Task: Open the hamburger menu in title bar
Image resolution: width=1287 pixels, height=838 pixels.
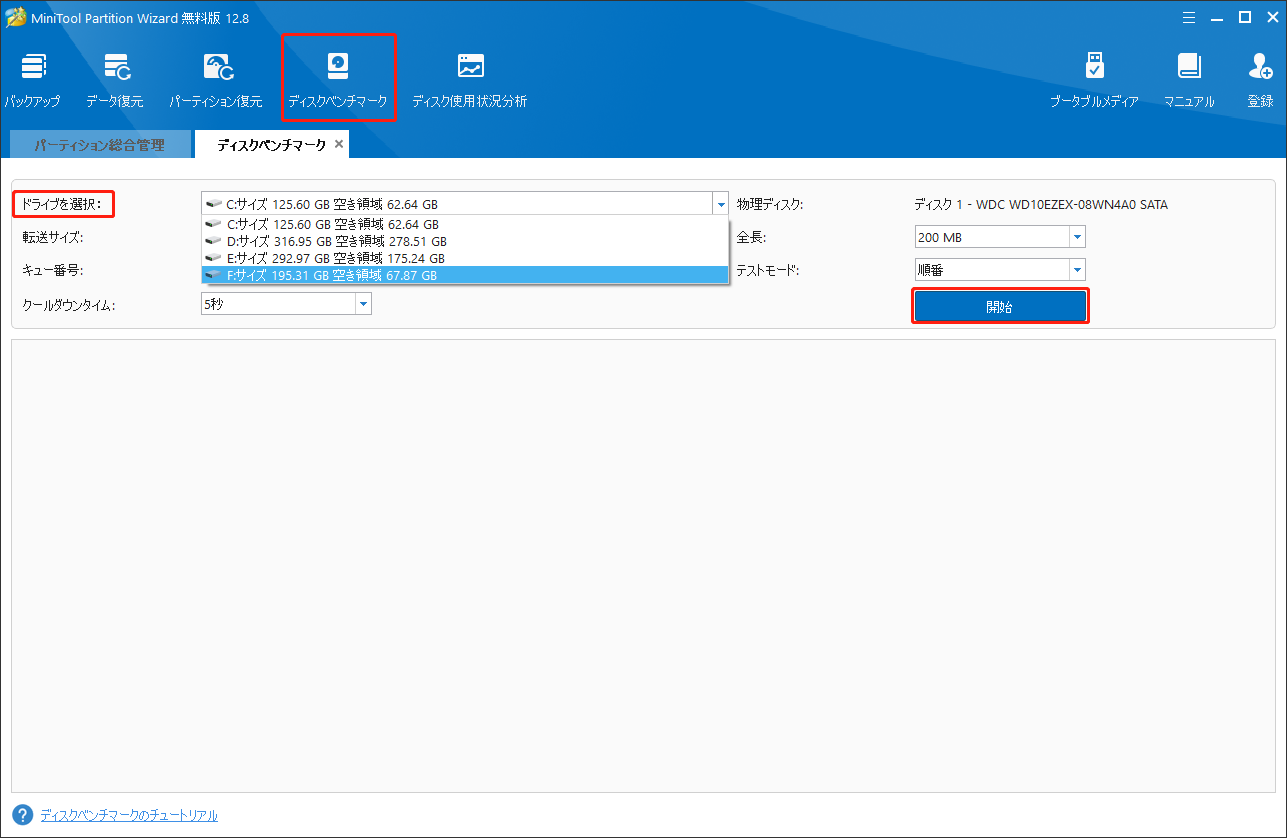Action: (x=1189, y=17)
